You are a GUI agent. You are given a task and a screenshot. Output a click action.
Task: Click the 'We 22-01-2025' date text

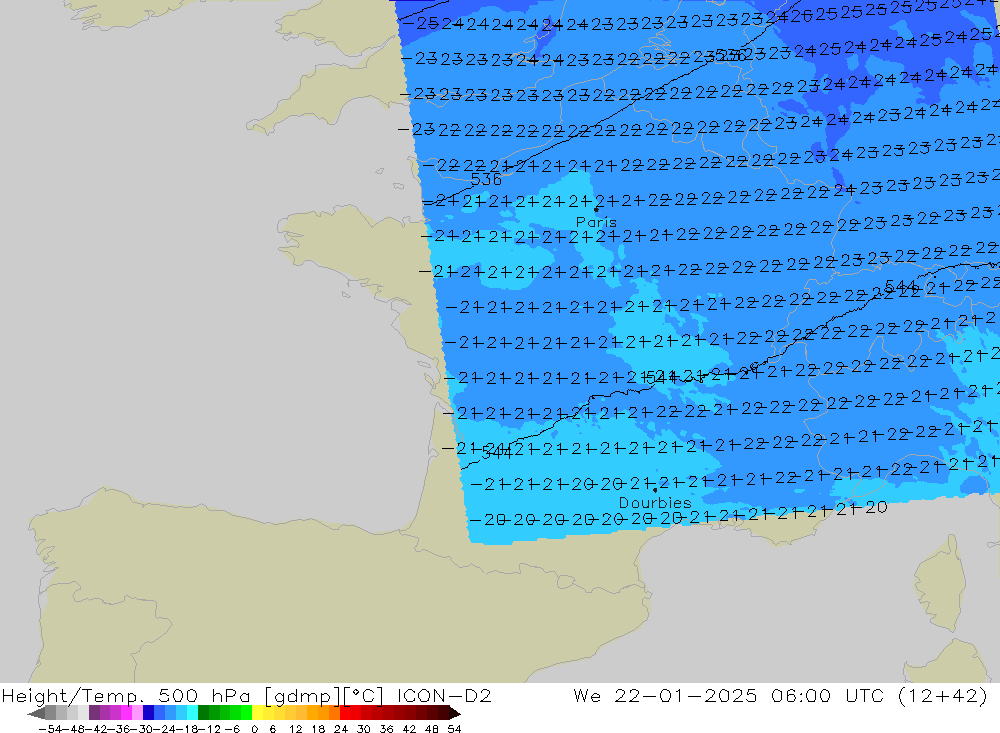point(665,695)
